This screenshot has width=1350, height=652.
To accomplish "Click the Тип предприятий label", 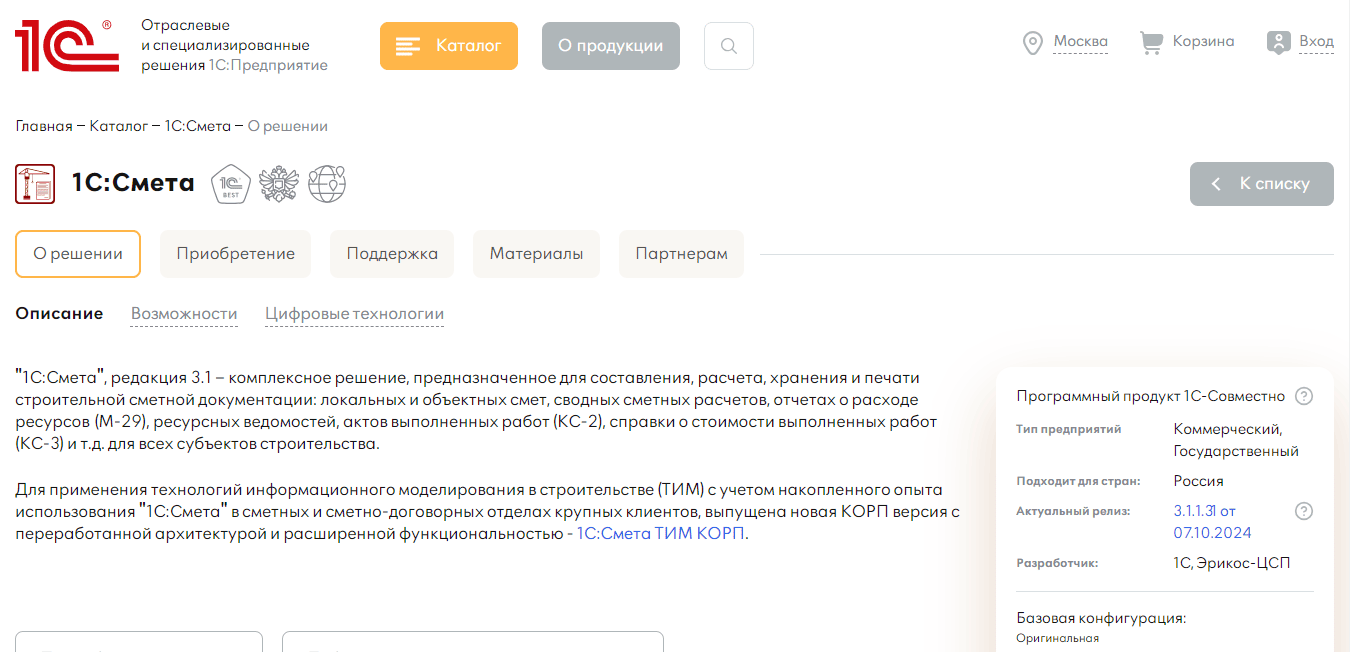I will (x=1069, y=429).
